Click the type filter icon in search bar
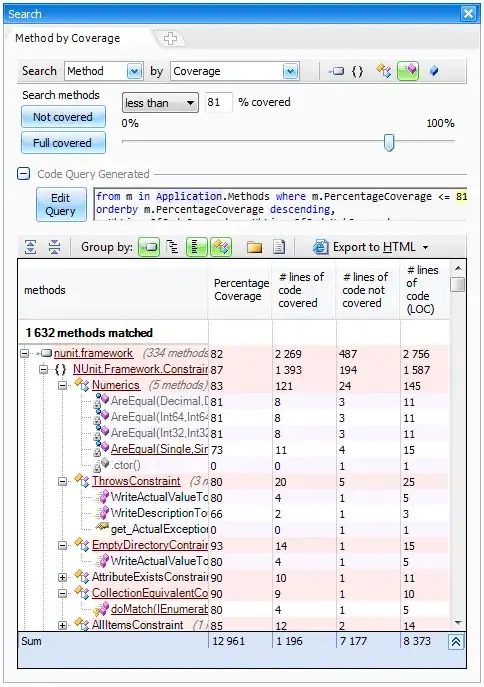Image resolution: width=484 pixels, height=687 pixels. [383, 71]
